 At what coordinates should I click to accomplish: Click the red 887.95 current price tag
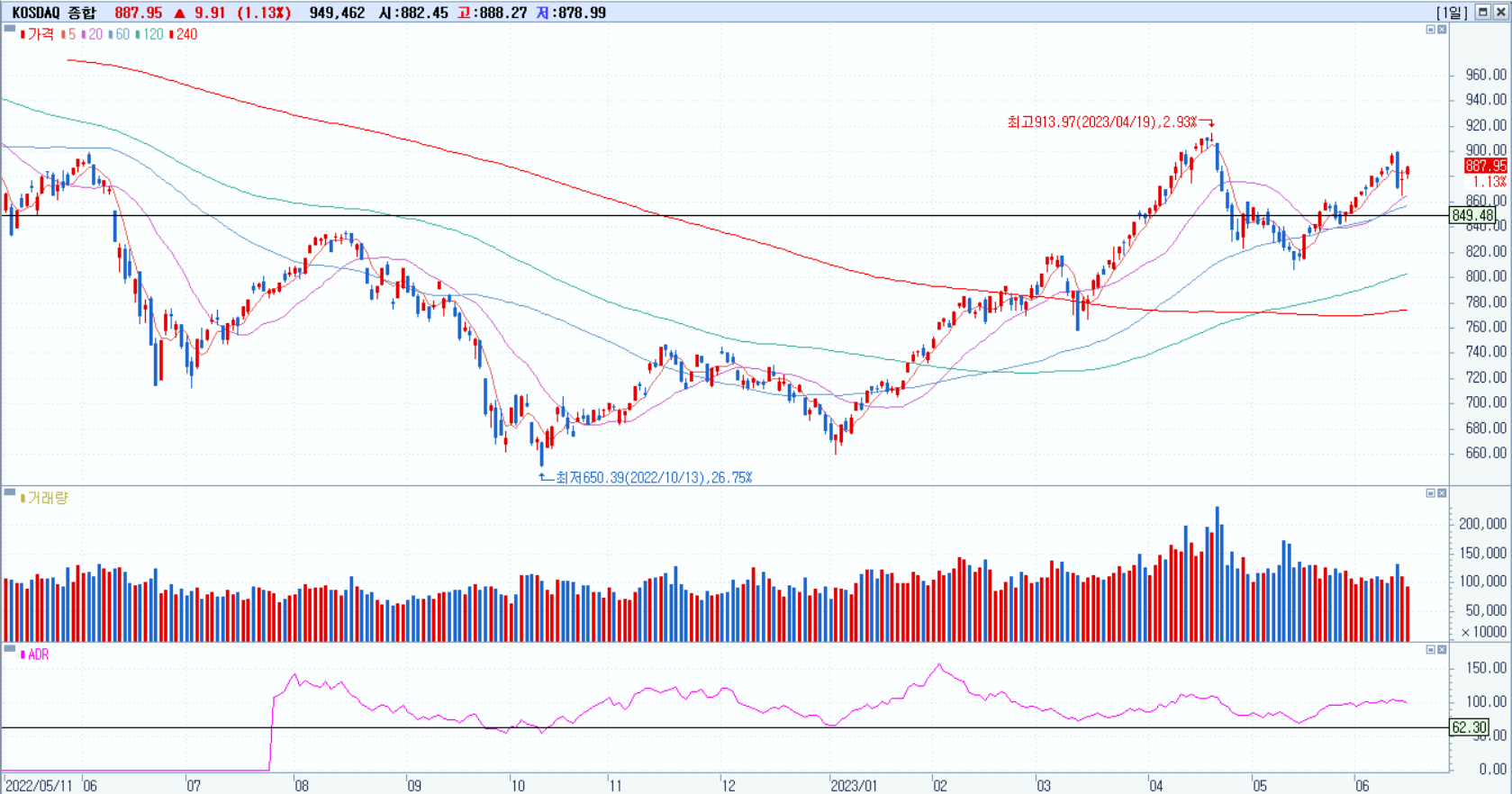(x=1485, y=166)
